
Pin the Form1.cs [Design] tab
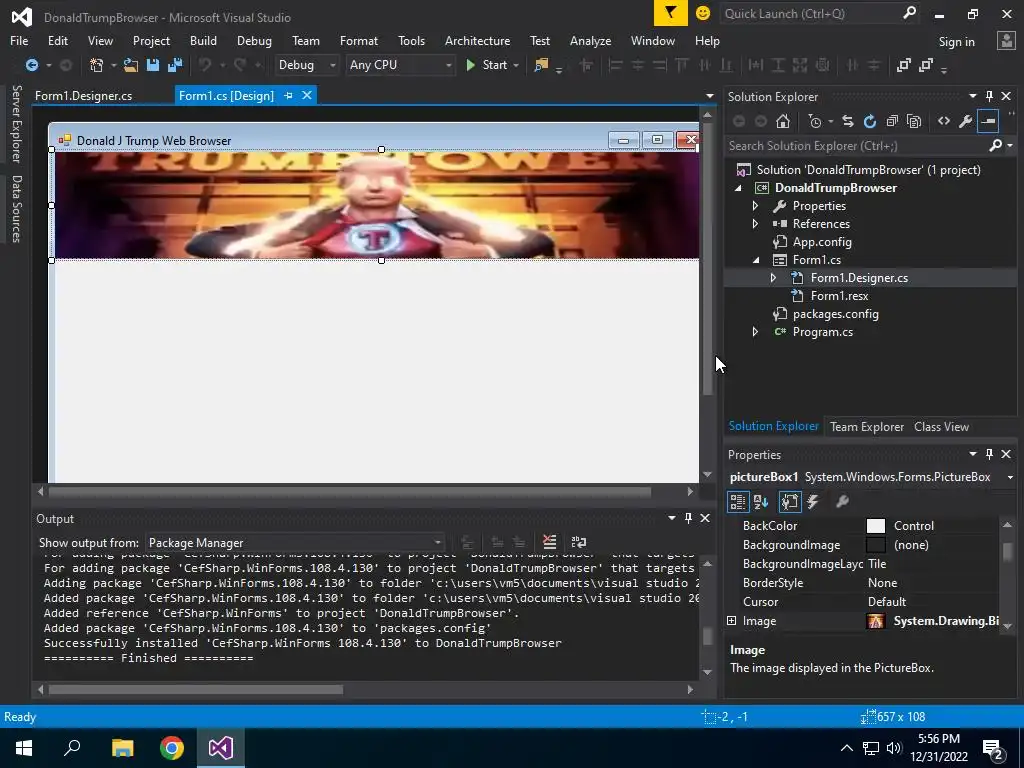click(289, 96)
